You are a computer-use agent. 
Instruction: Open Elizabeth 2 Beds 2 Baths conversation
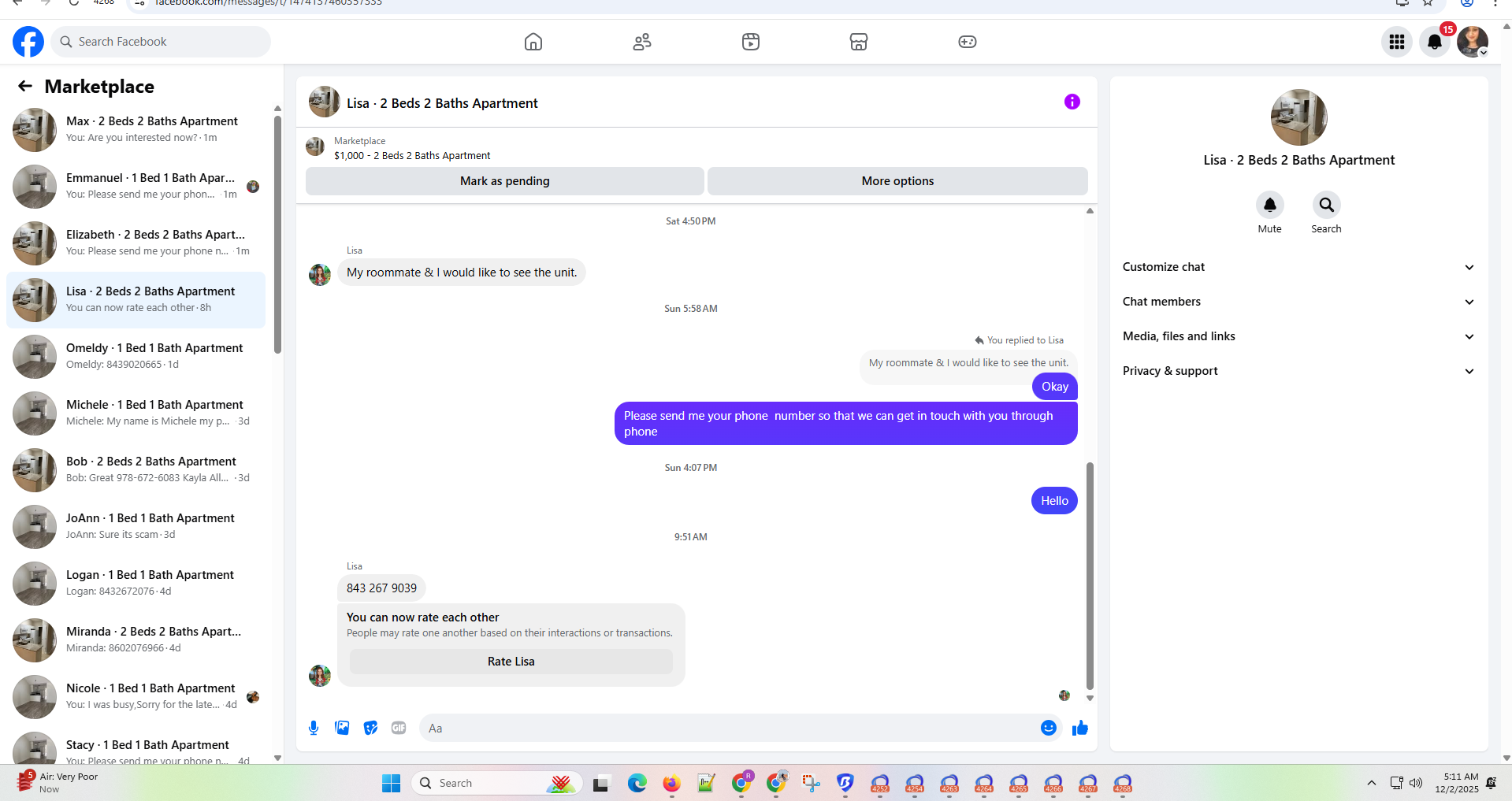[136, 243]
